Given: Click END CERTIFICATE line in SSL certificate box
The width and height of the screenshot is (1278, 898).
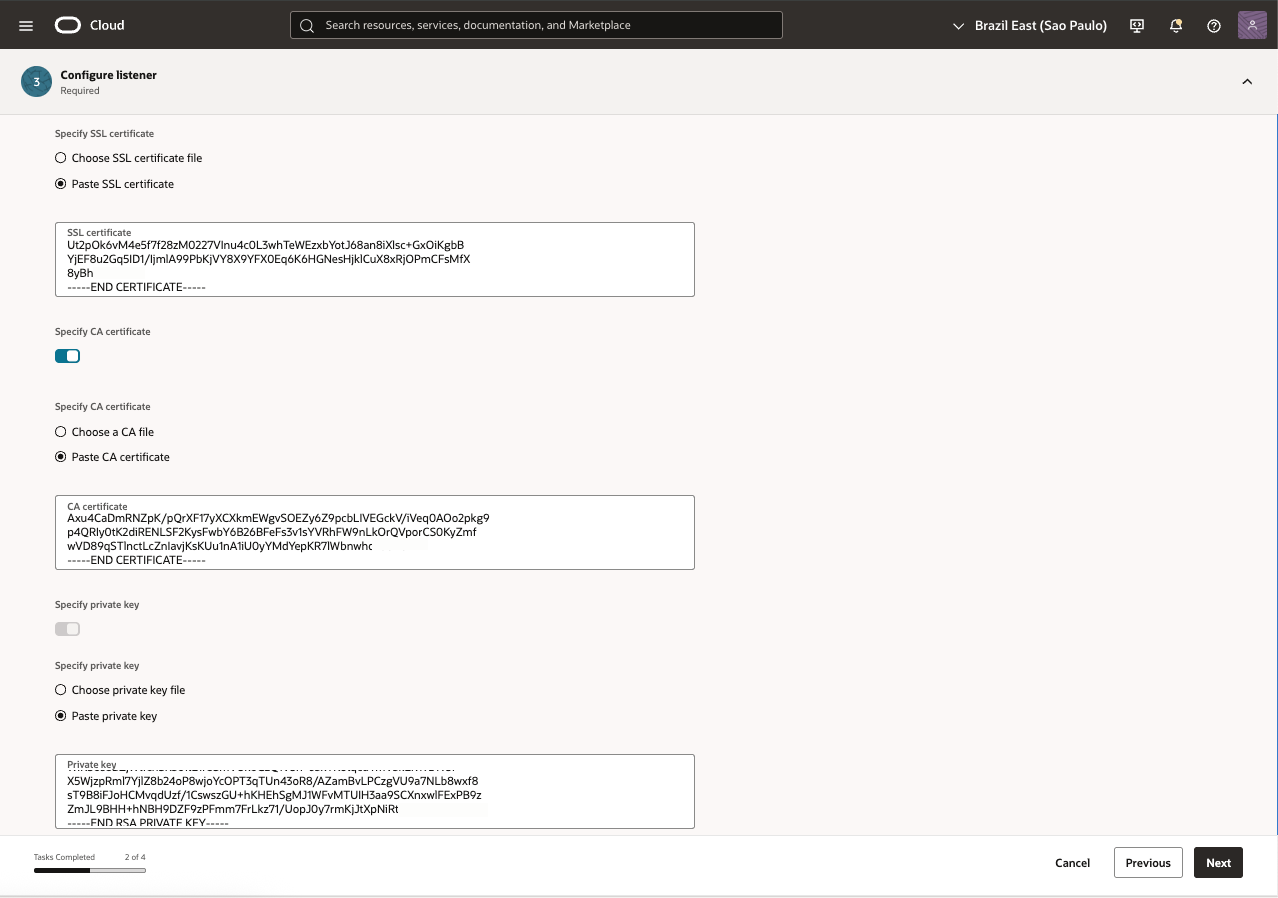Looking at the screenshot, I should (x=136, y=287).
